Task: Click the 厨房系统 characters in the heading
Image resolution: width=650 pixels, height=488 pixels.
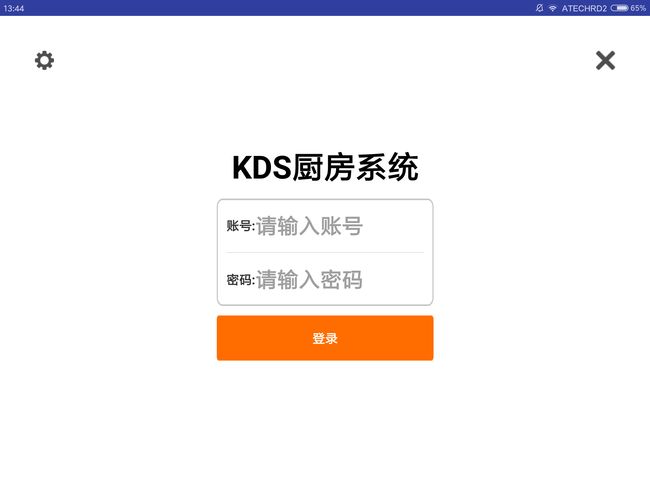Action: (355, 168)
